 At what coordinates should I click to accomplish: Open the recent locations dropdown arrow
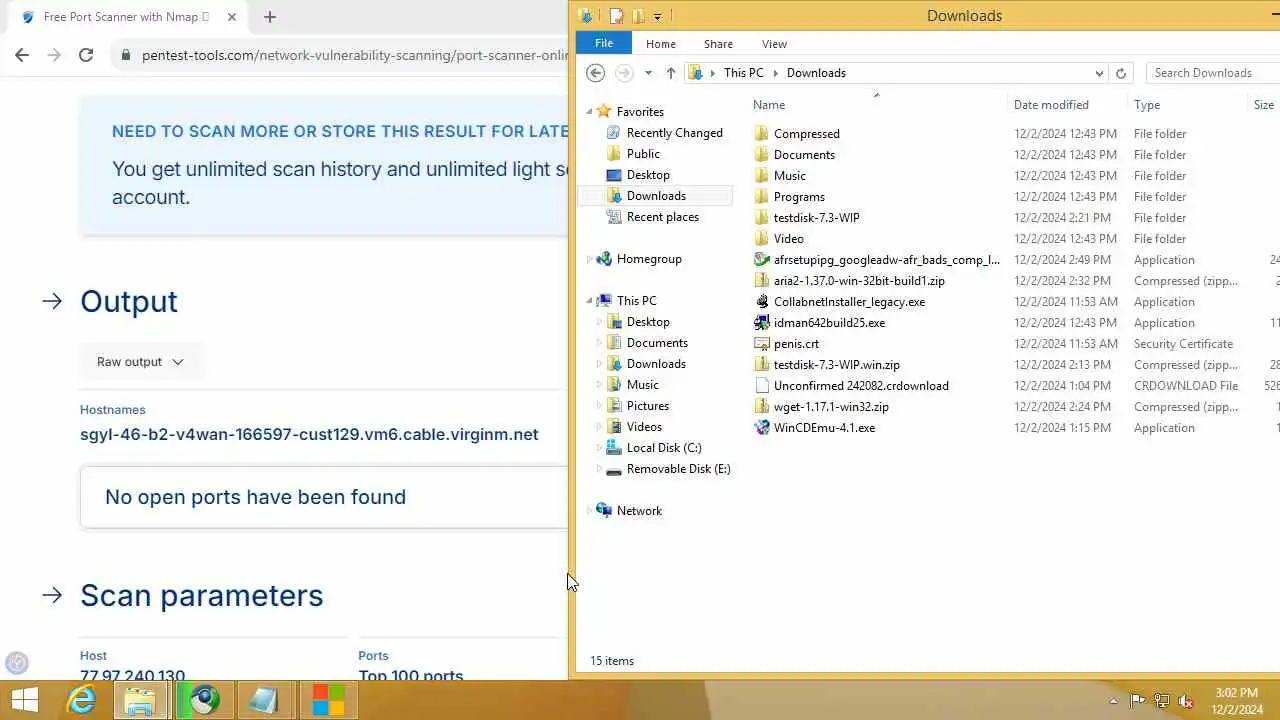point(648,73)
